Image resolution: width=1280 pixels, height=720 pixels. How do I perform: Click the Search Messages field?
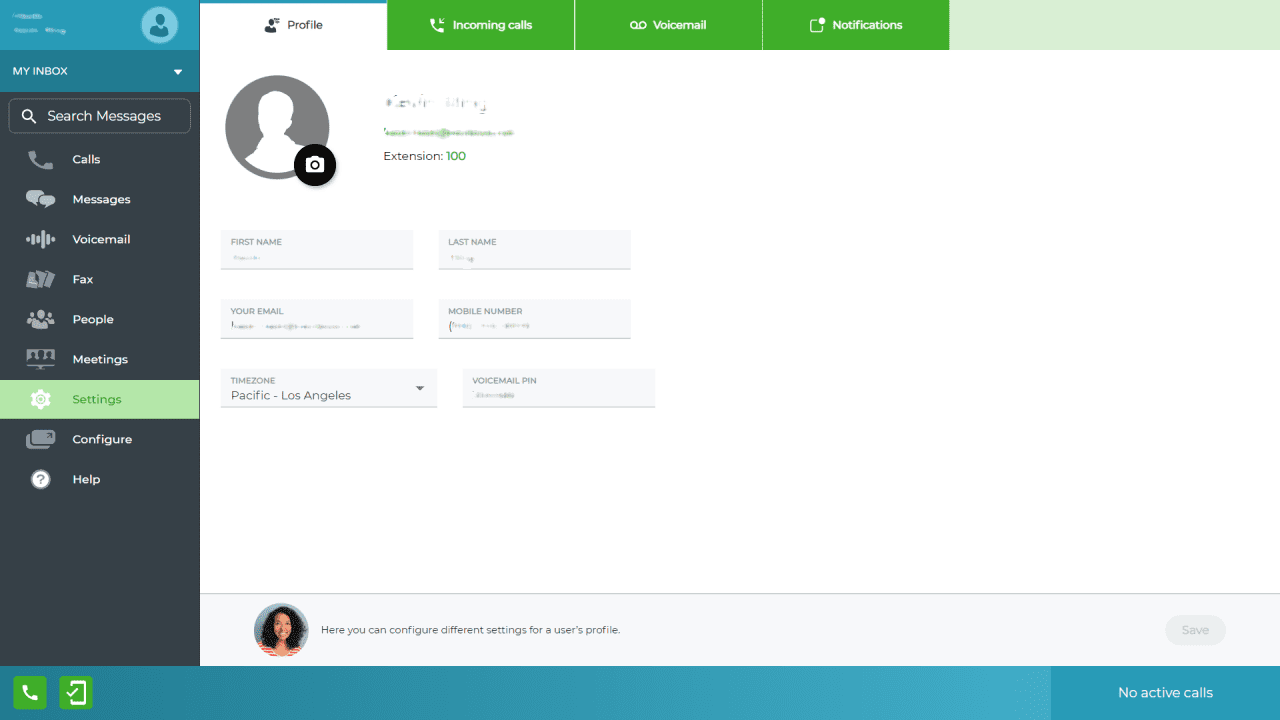100,116
